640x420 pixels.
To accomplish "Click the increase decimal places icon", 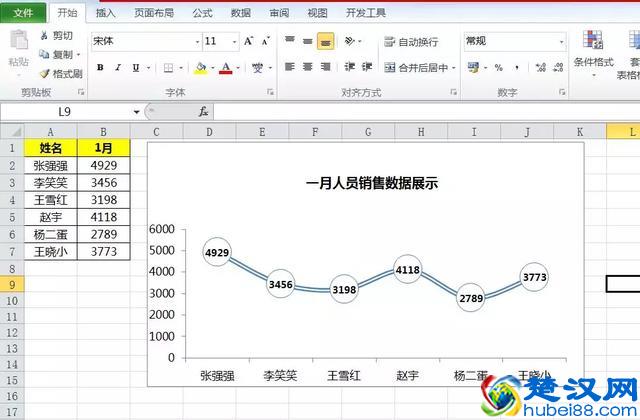I will click(541, 68).
